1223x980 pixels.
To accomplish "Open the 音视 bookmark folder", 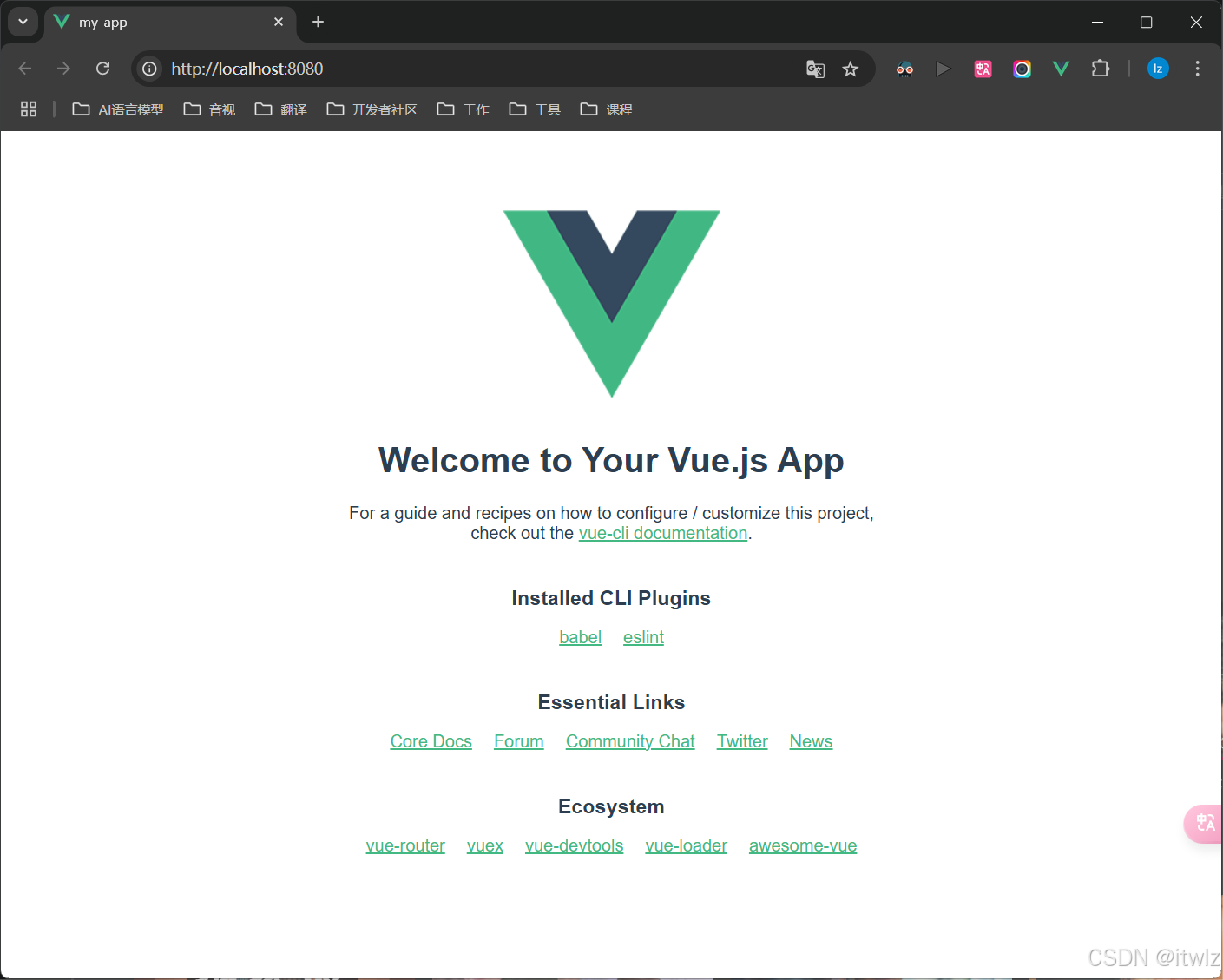I will point(210,109).
